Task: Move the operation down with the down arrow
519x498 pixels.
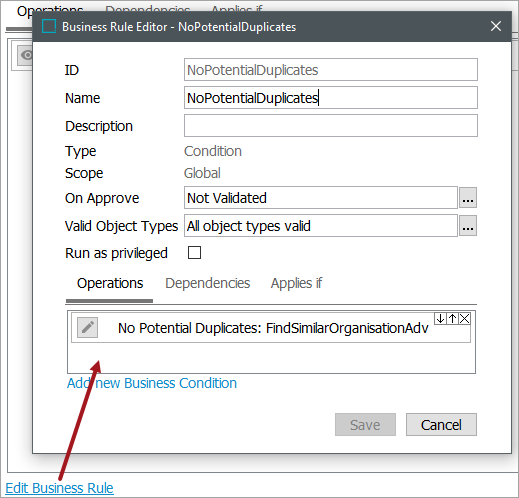Action: coord(440,319)
